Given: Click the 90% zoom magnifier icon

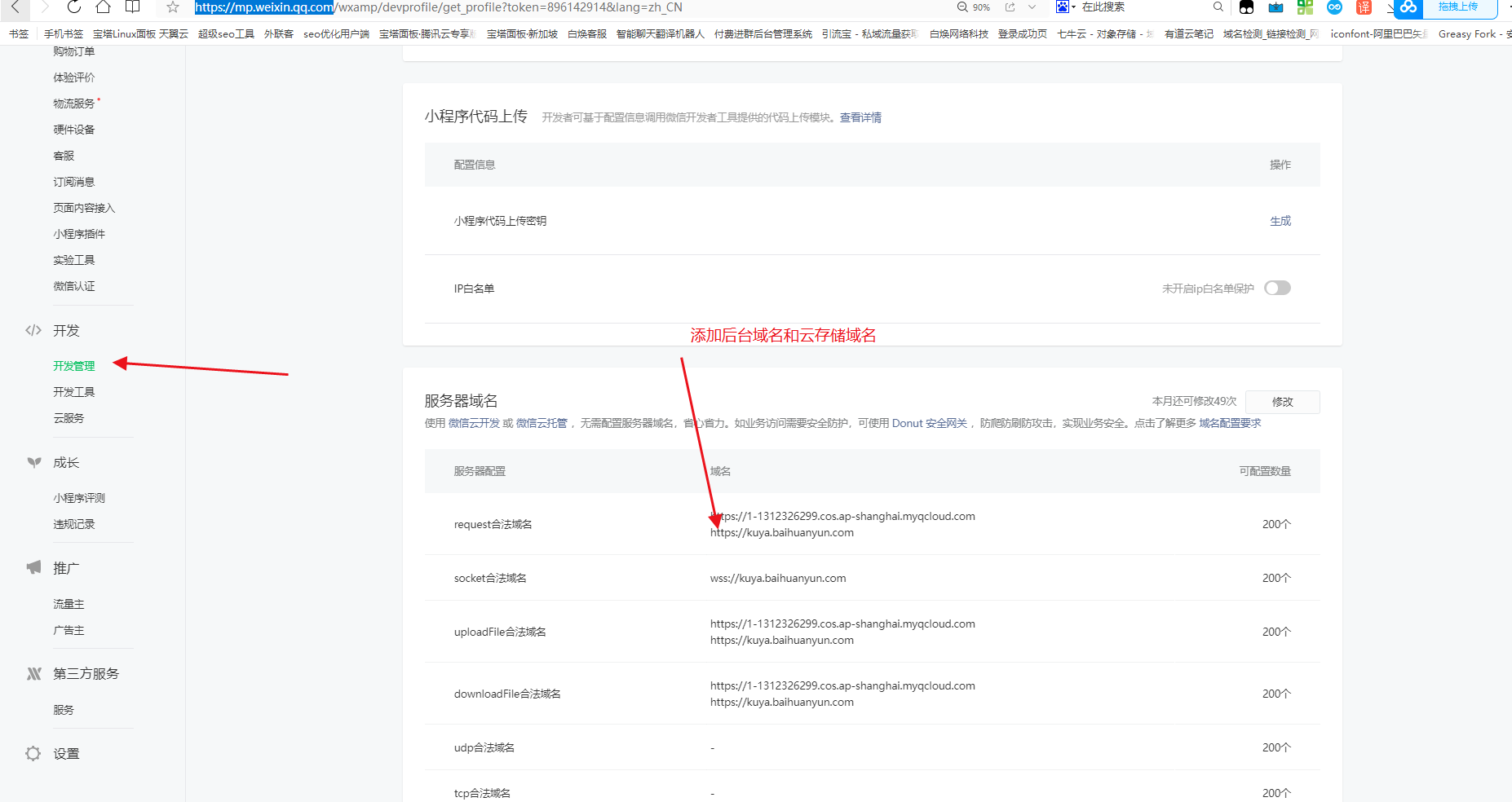Looking at the screenshot, I should coord(962,7).
